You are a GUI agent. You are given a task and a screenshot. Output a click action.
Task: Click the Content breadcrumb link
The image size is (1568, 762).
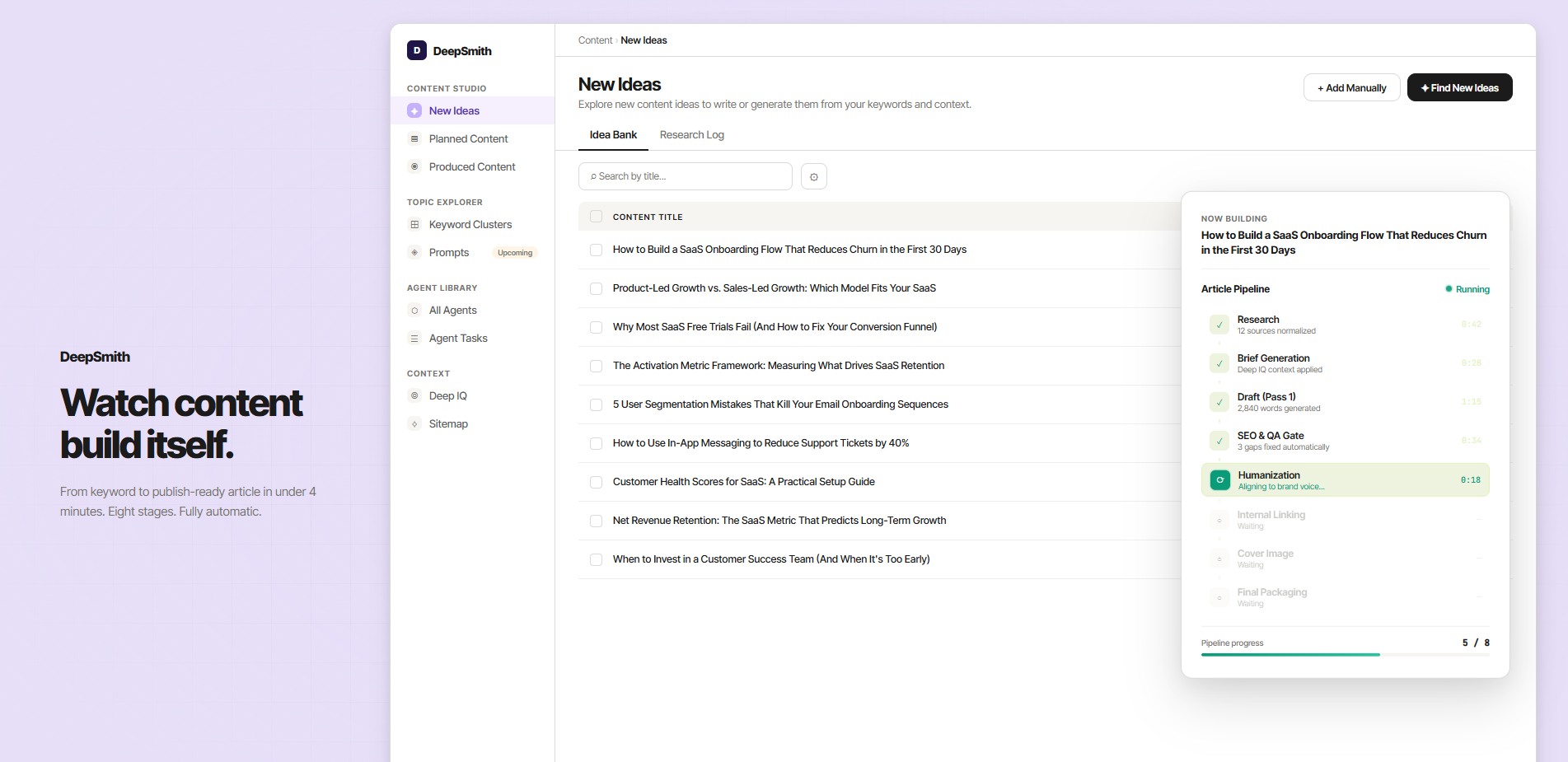coord(595,40)
